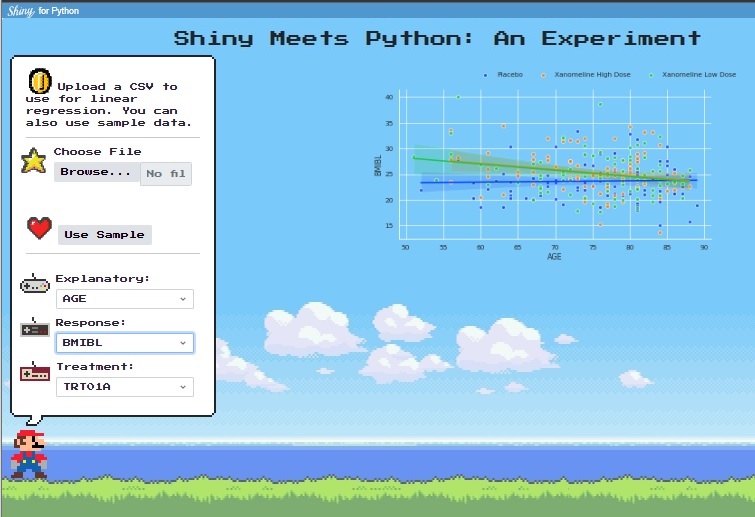755x517 pixels.
Task: Click the Choose File label
Action: click(98, 152)
